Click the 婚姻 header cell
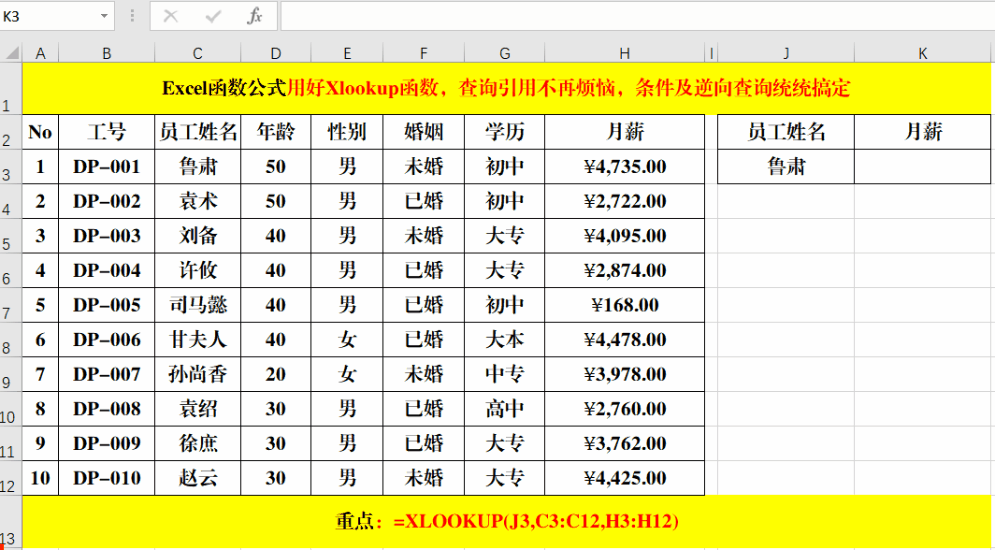995x550 pixels. click(x=424, y=132)
